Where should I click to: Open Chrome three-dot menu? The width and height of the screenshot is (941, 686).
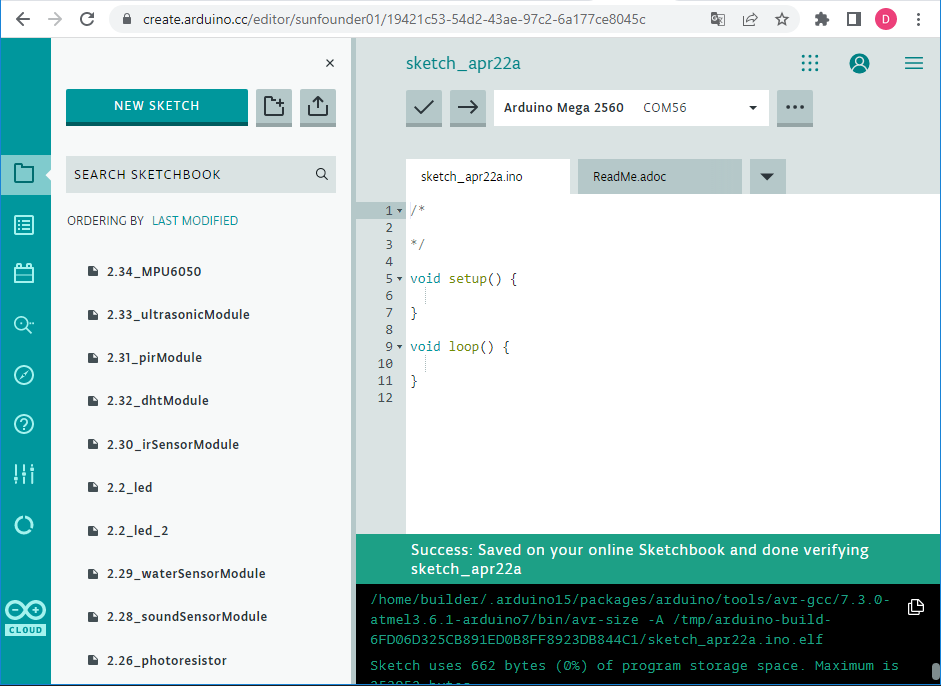(x=918, y=19)
